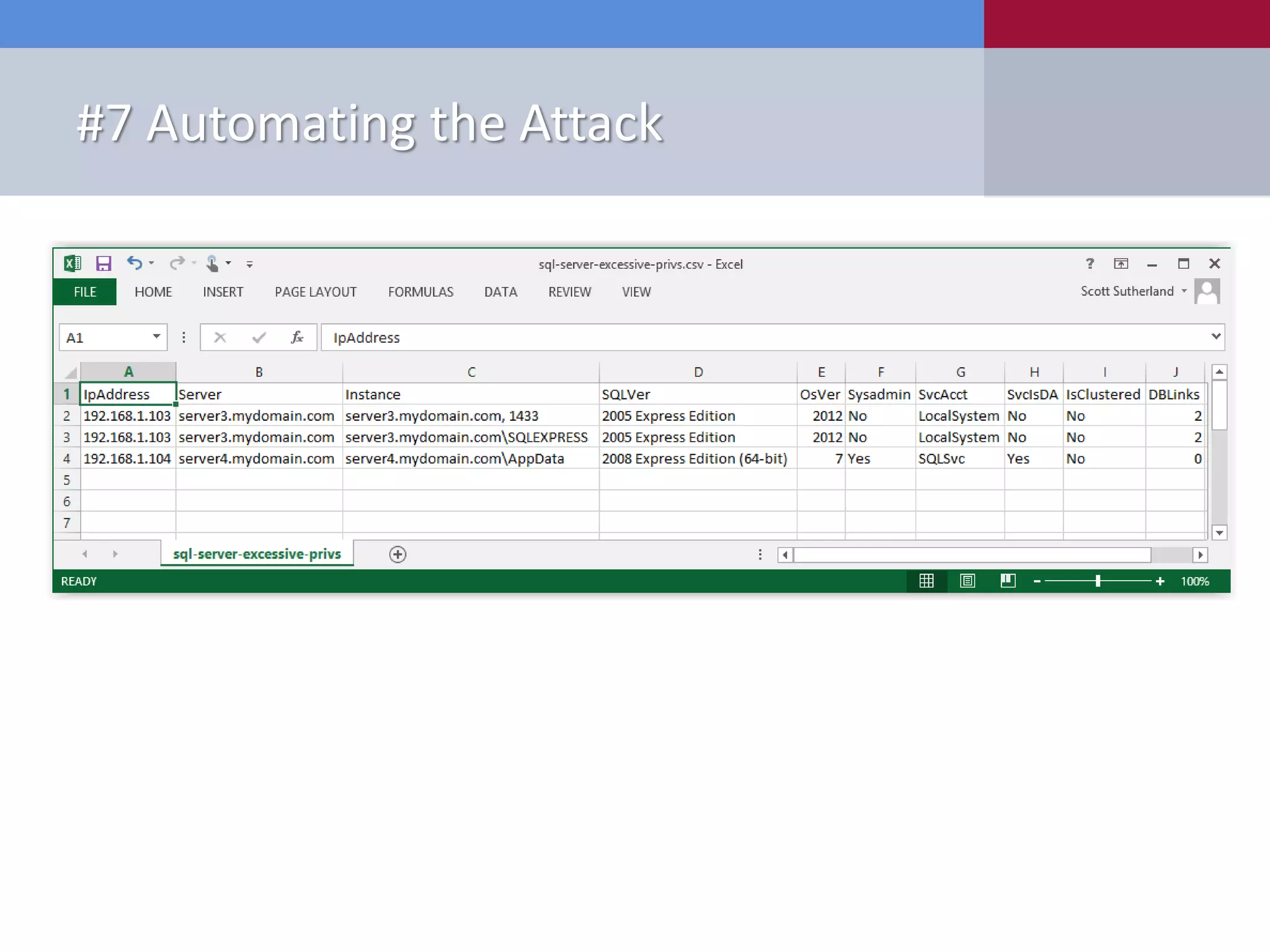Open the VIEW tab
Image resolution: width=1270 pixels, height=952 pixels.
[636, 292]
